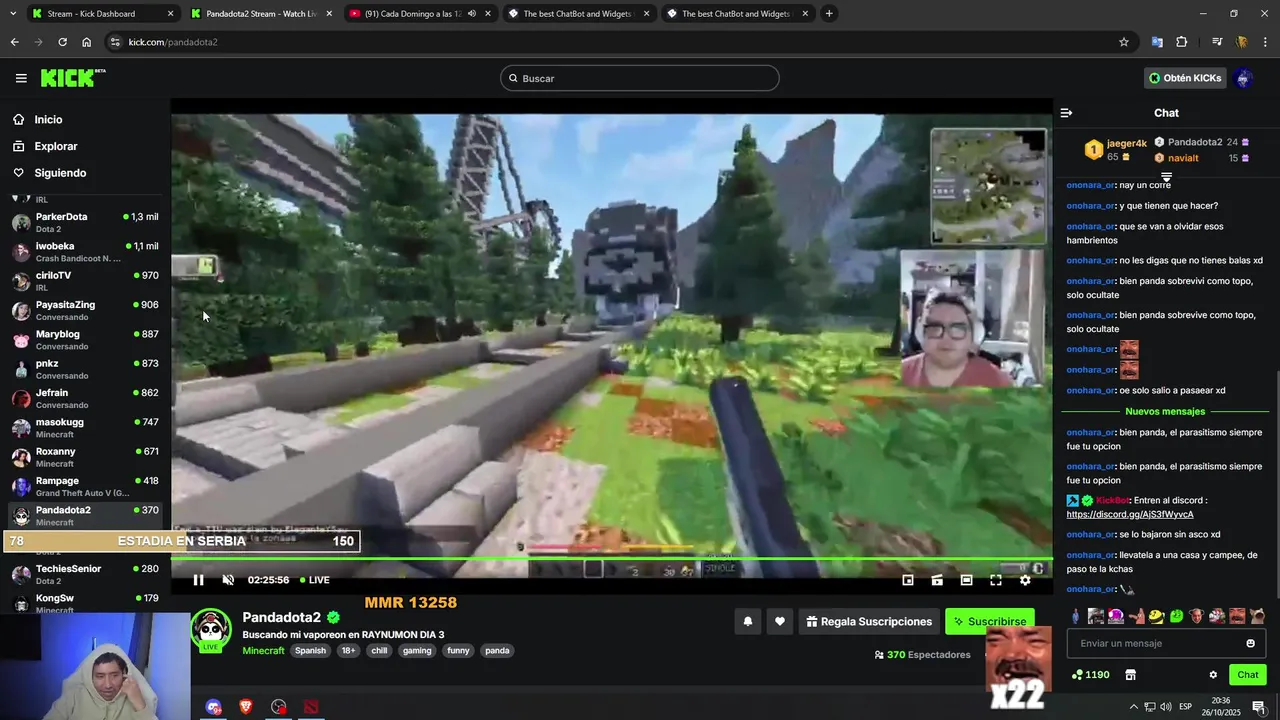
Task: Show hidden system tray icons
Action: click(1133, 707)
